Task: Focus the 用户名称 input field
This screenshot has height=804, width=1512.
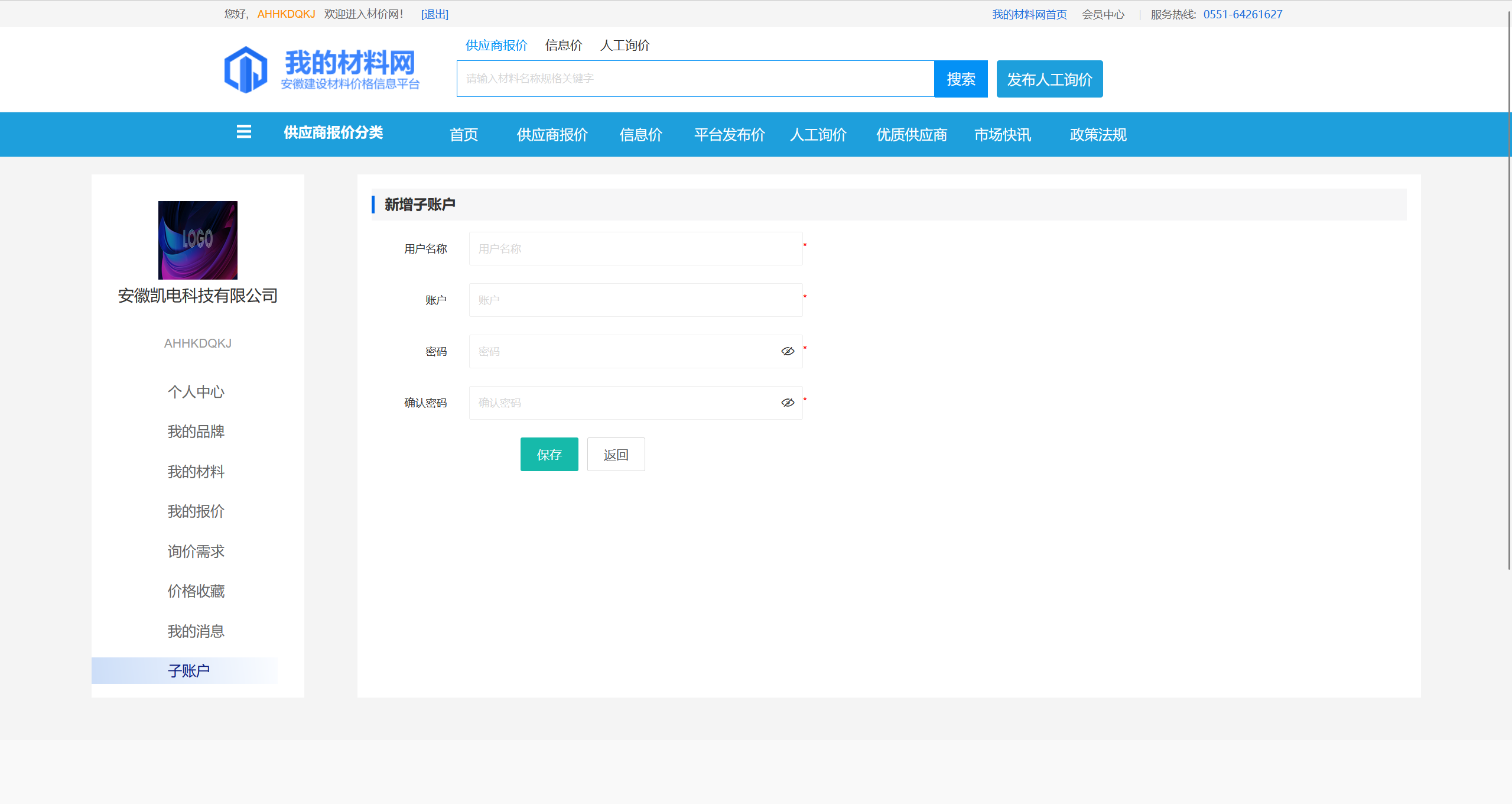Action: pyautogui.click(x=635, y=249)
